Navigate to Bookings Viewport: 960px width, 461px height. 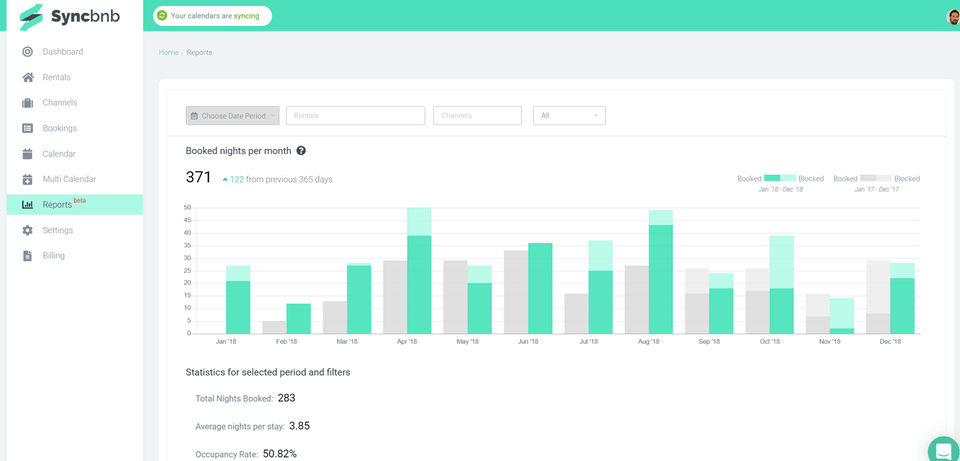[75, 129]
